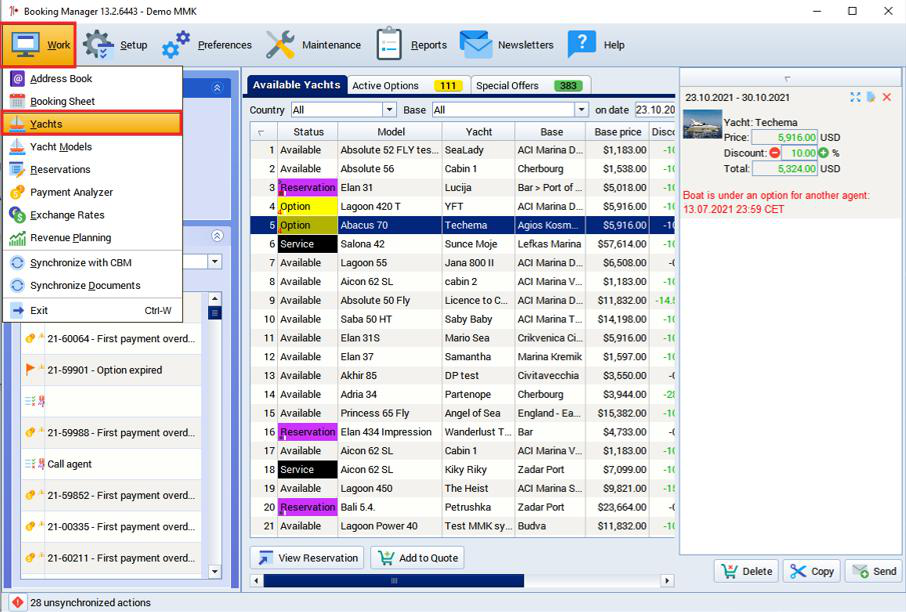The height and width of the screenshot is (612, 906).
Task: Select Revenue Planning menu entry
Action: [92, 238]
